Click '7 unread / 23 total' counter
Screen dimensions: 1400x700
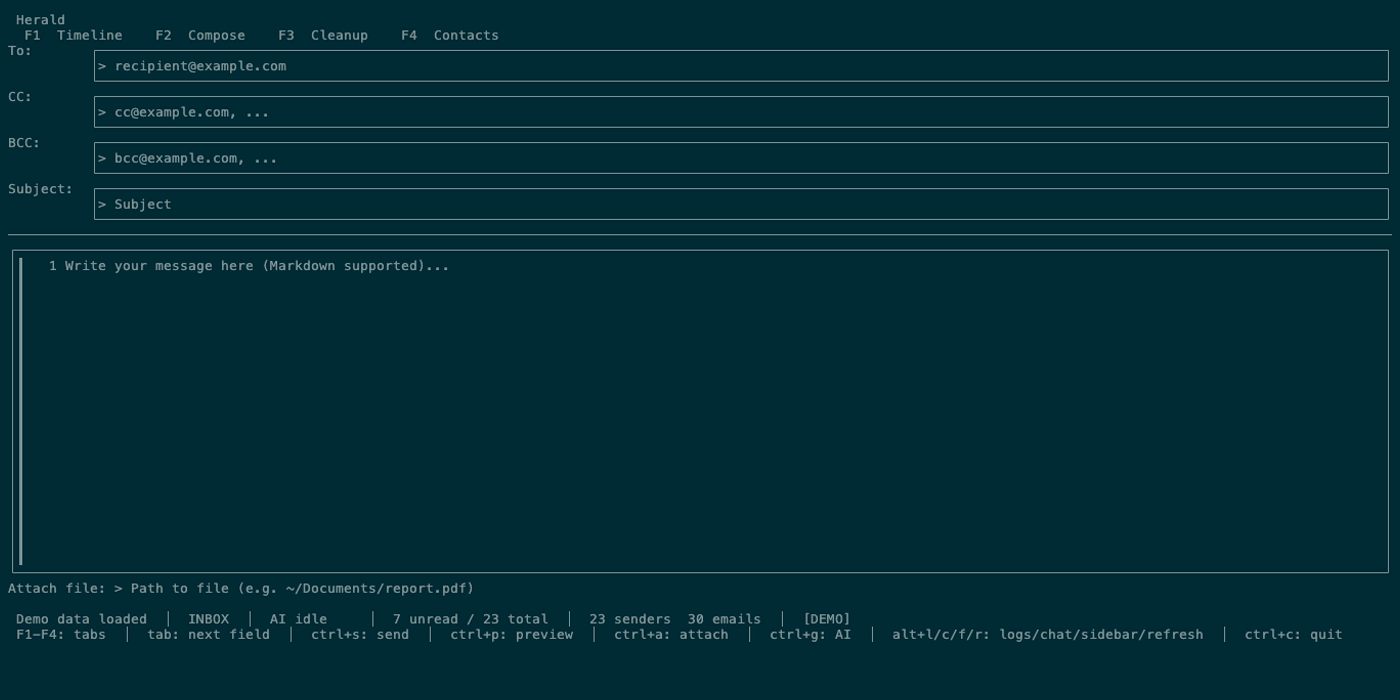pos(470,619)
